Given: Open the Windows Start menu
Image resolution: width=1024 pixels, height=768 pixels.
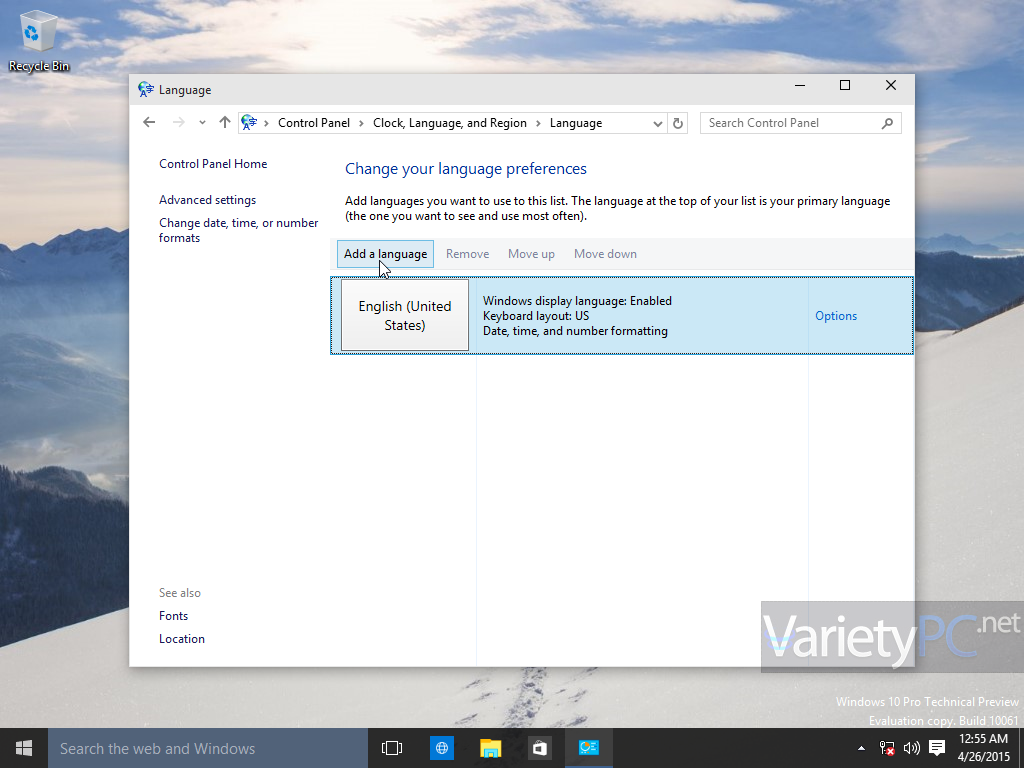Looking at the screenshot, I should 24,748.
